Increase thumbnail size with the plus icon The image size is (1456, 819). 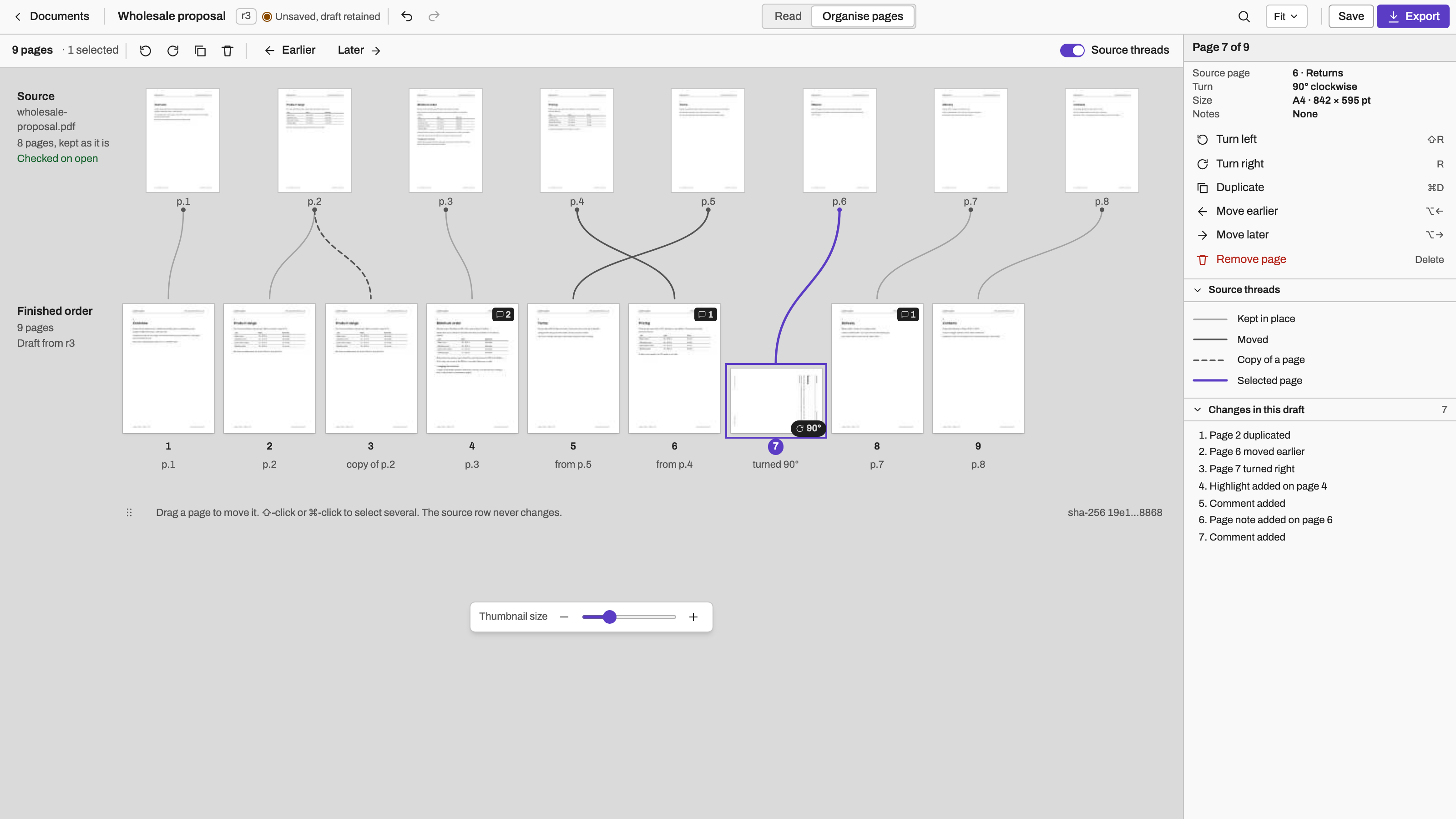(693, 617)
